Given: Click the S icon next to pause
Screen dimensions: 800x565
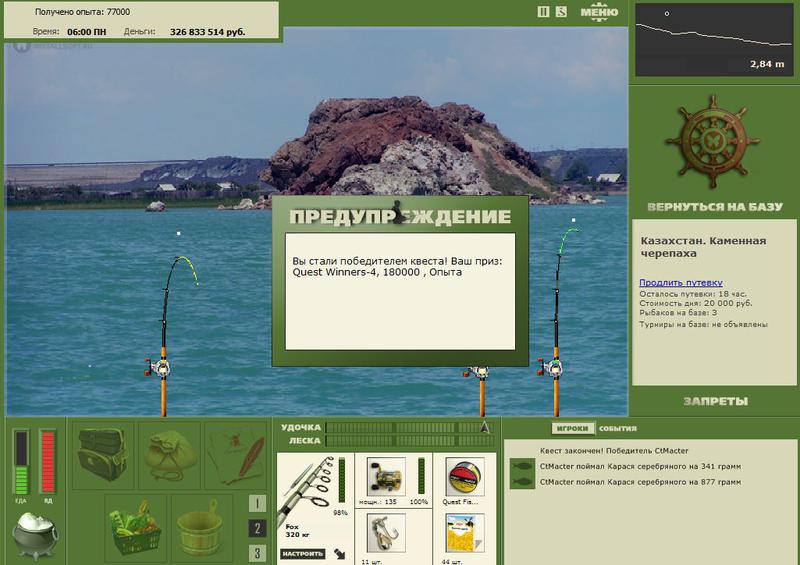Looking at the screenshot, I should pos(561,12).
